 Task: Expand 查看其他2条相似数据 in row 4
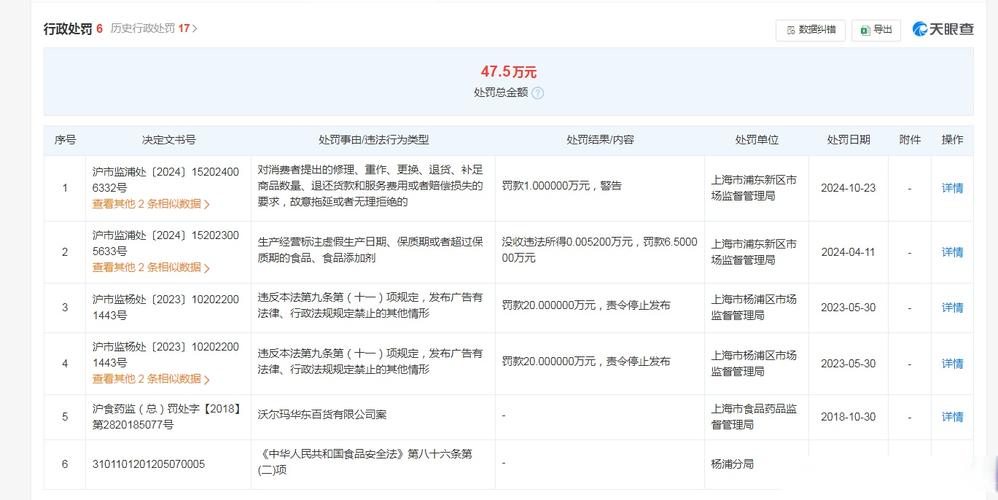pos(151,379)
